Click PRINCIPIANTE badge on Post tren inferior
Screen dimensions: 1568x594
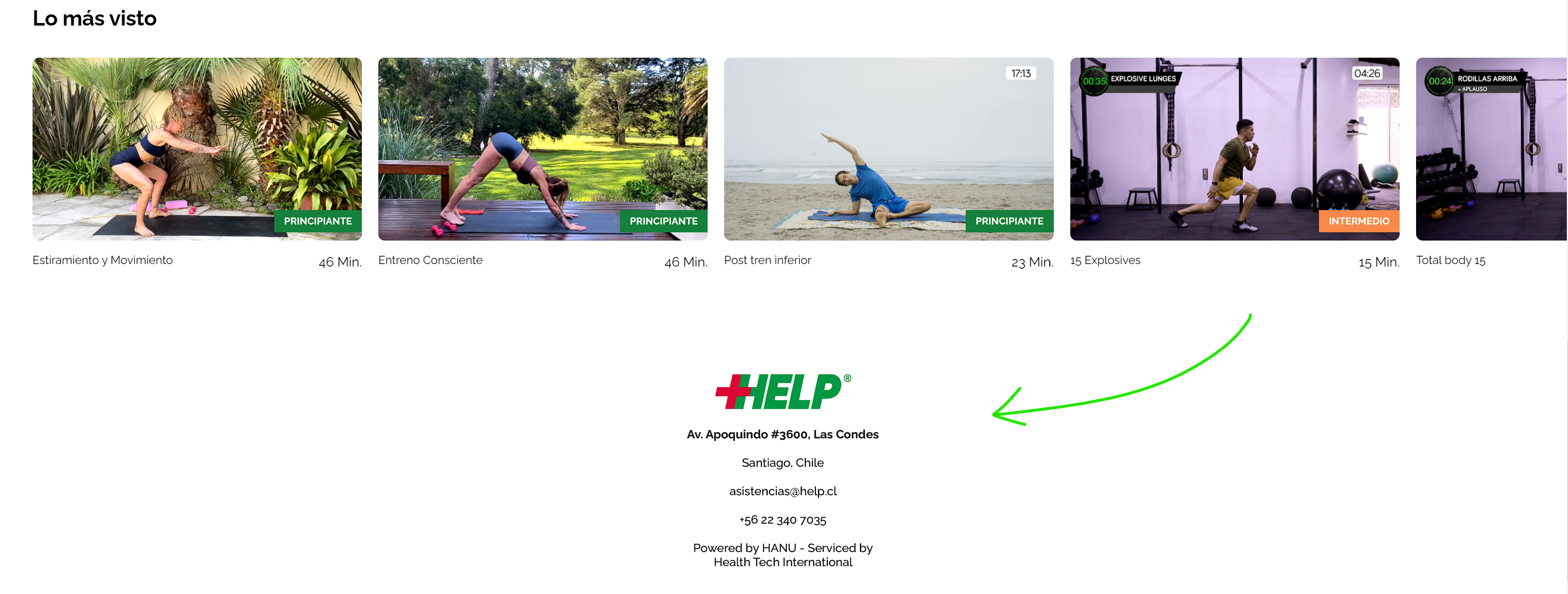1009,221
